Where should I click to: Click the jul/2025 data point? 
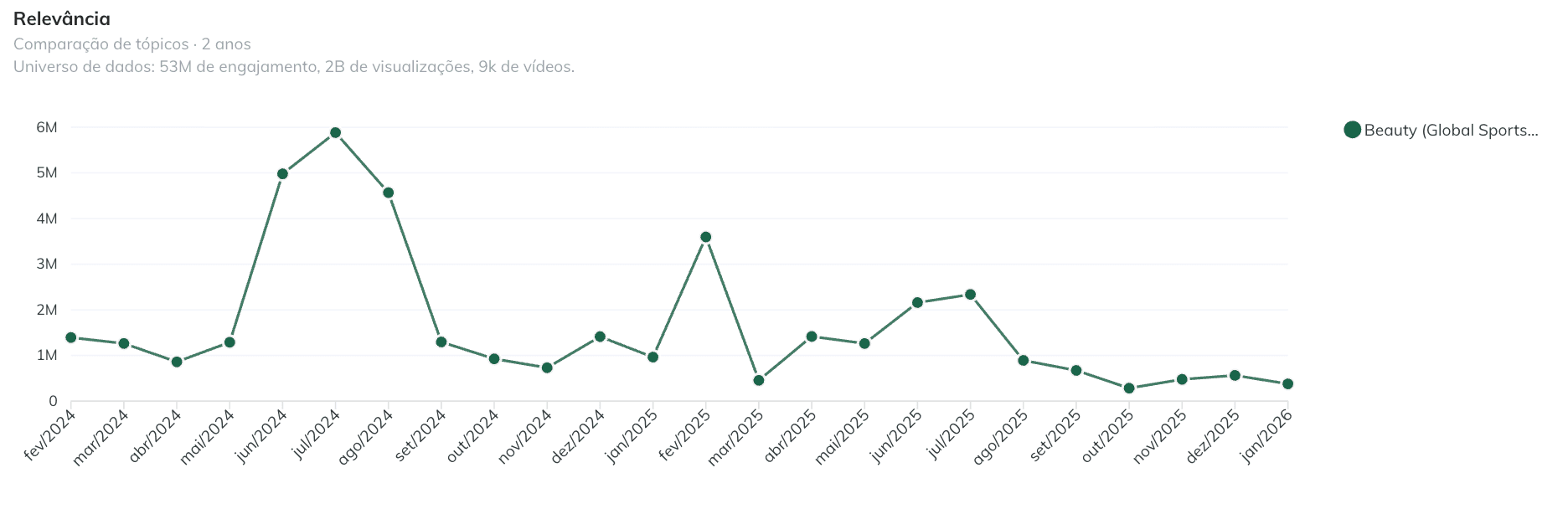(970, 295)
